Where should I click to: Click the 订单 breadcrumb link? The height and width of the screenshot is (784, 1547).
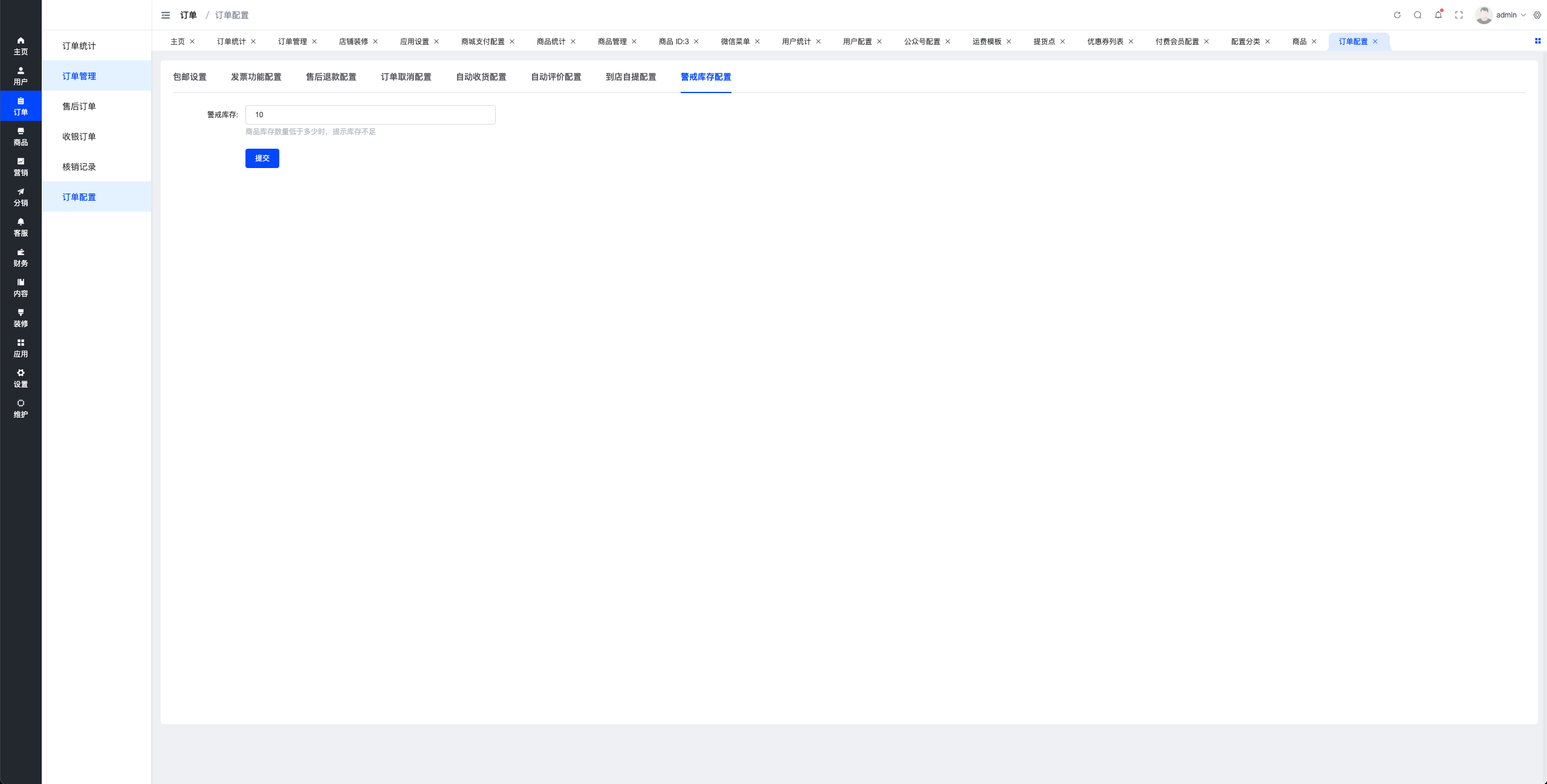point(189,15)
